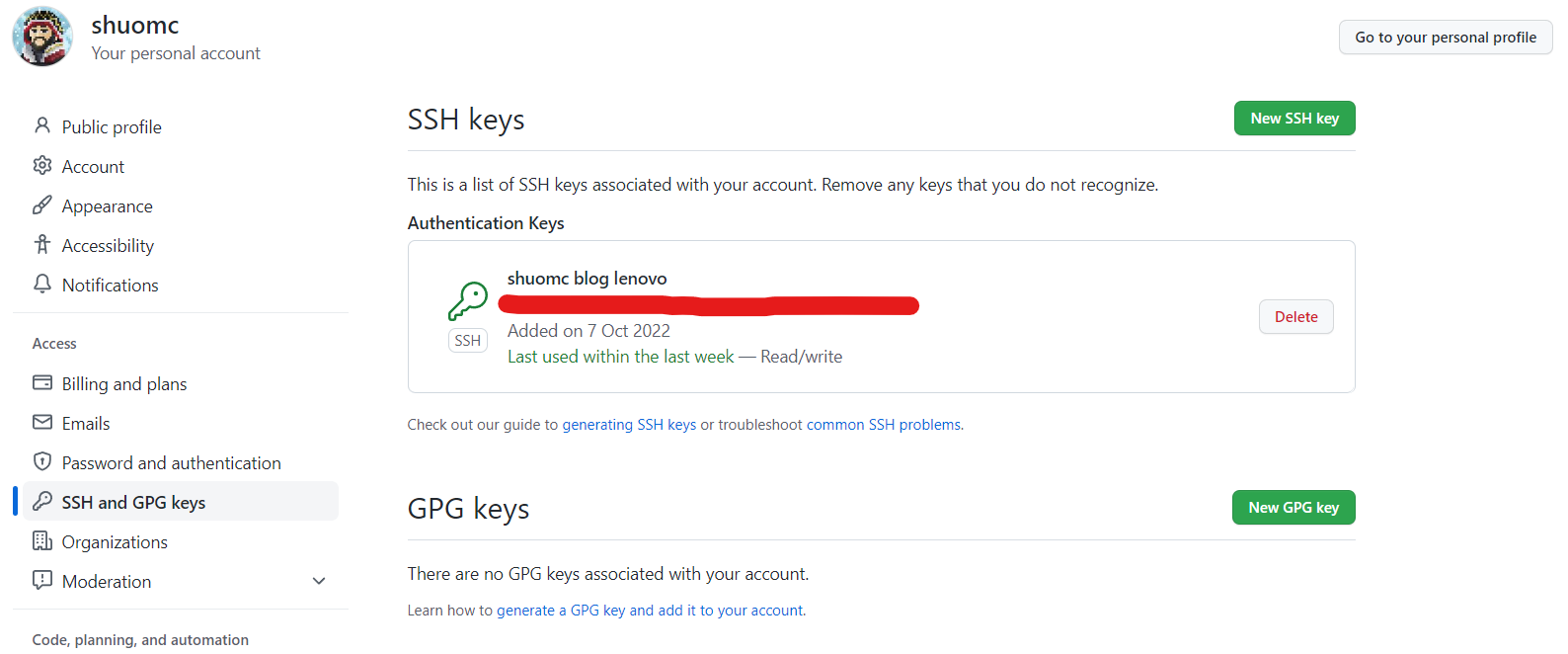Image resolution: width=1568 pixels, height=654 pixels.
Task: Click the Notifications bell icon
Action: tap(41, 285)
